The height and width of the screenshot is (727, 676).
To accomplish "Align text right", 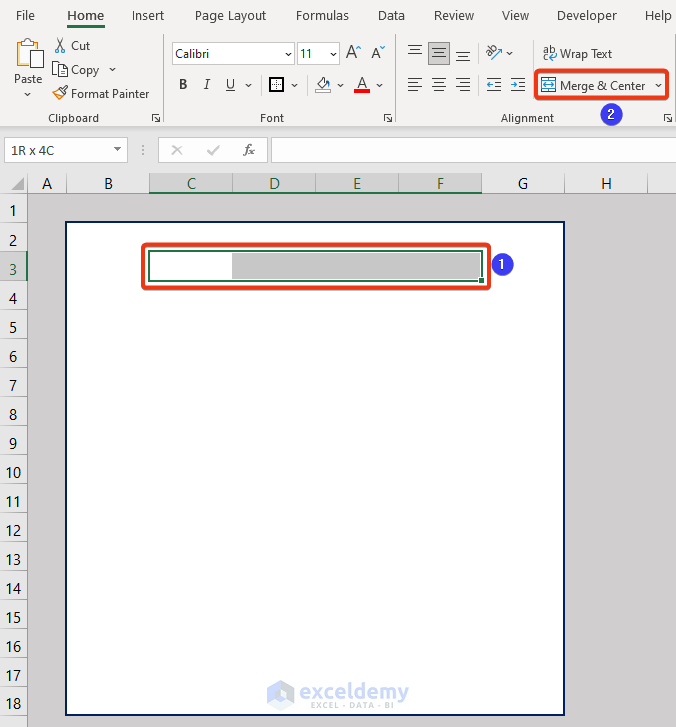I will pyautogui.click(x=463, y=85).
